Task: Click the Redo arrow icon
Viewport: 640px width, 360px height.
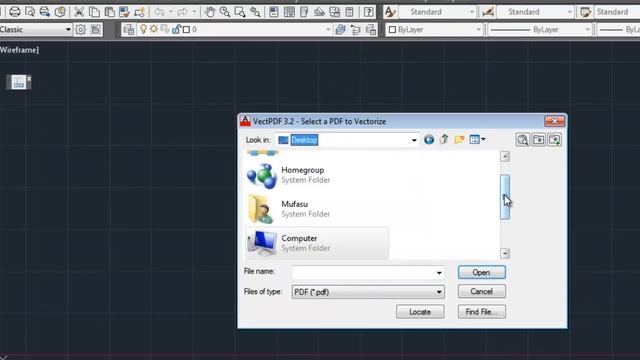Action: point(183,12)
